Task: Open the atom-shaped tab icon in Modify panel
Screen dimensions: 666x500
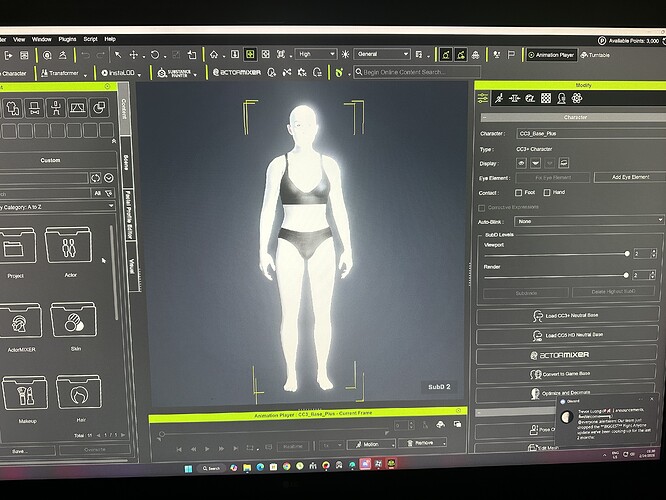Action: (x=576, y=99)
